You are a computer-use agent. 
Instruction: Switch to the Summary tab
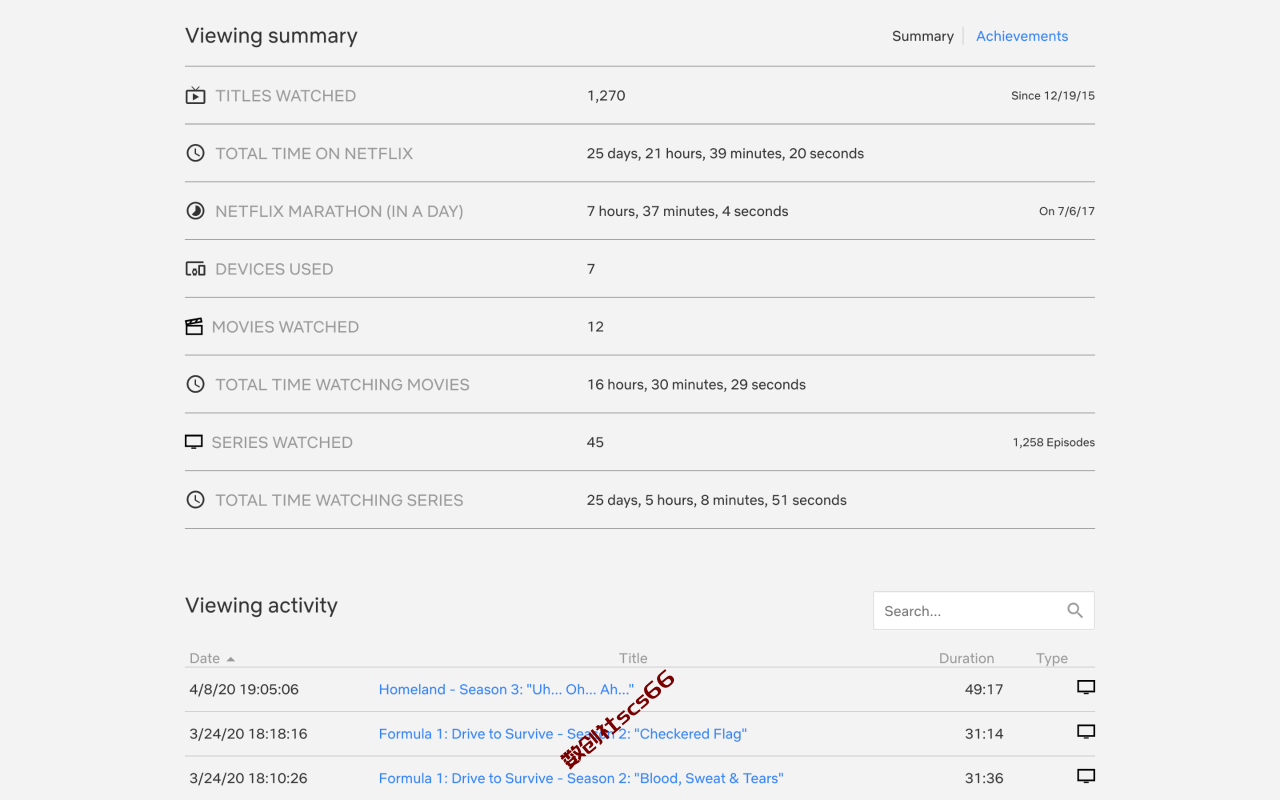[x=922, y=36]
